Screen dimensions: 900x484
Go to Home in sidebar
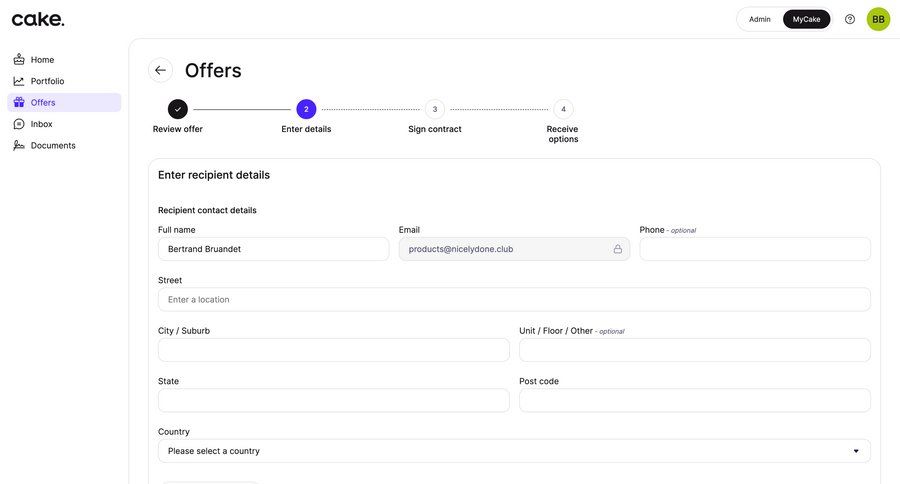pos(64,59)
